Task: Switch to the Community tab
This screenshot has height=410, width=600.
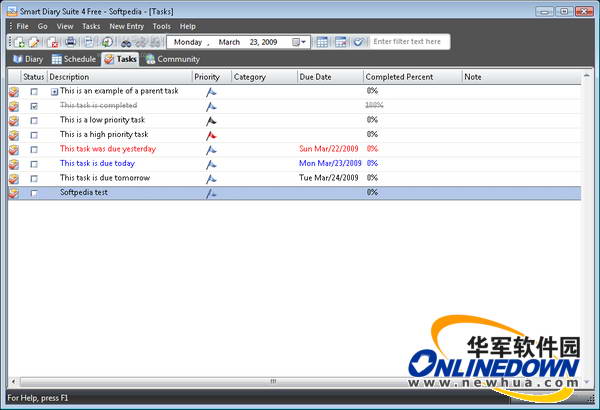Action: [173, 59]
